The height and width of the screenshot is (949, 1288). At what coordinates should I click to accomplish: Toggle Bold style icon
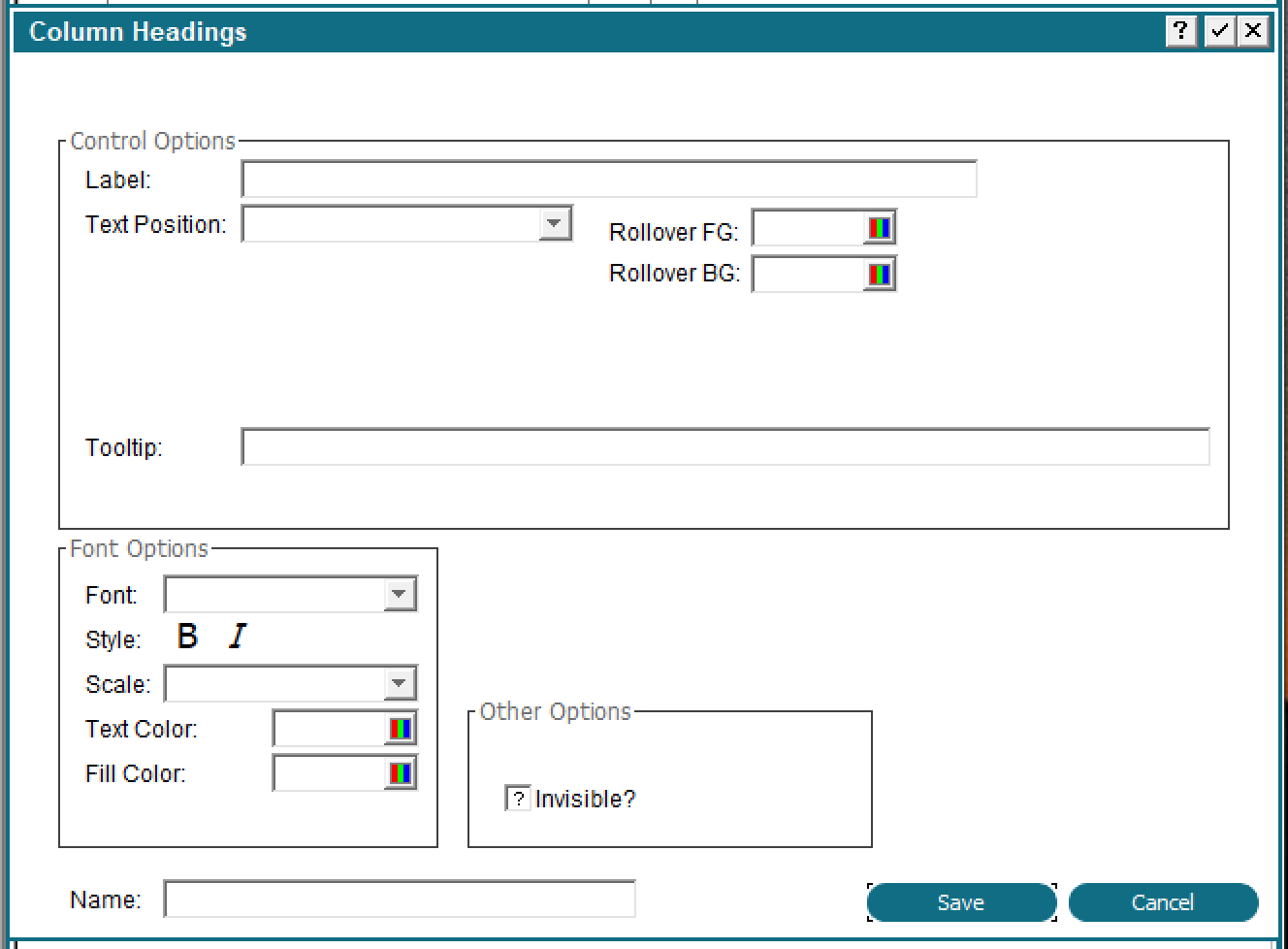click(x=188, y=637)
